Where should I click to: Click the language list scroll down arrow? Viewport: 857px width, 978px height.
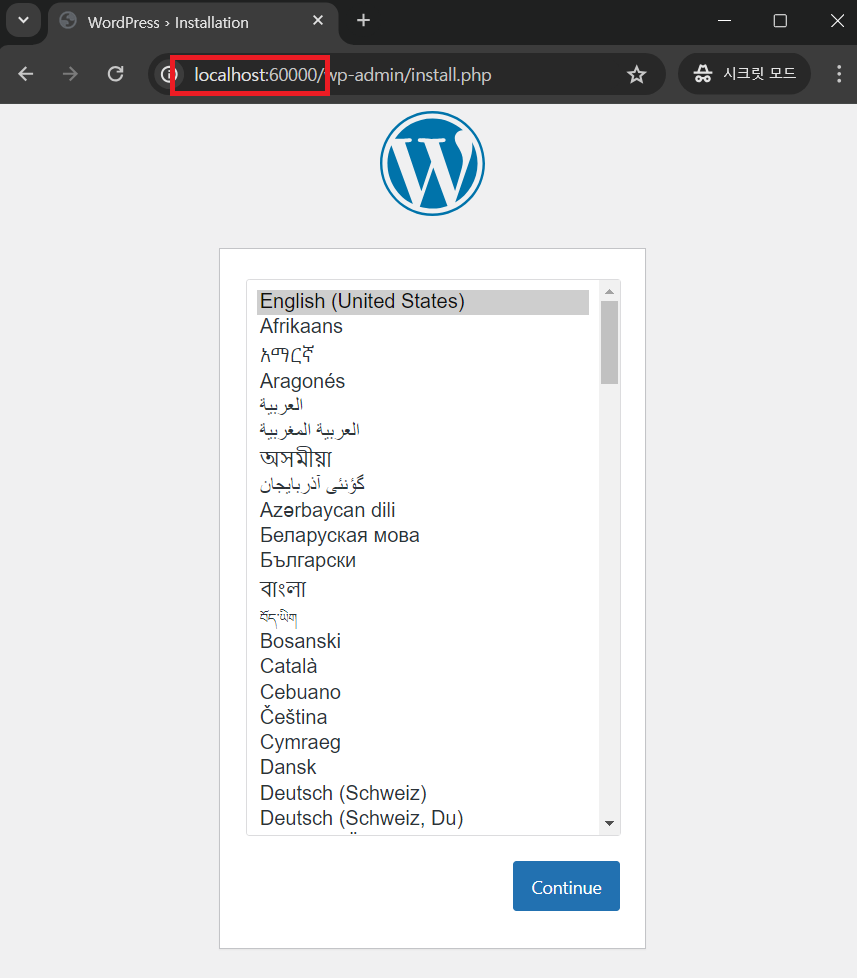pyautogui.click(x=609, y=823)
